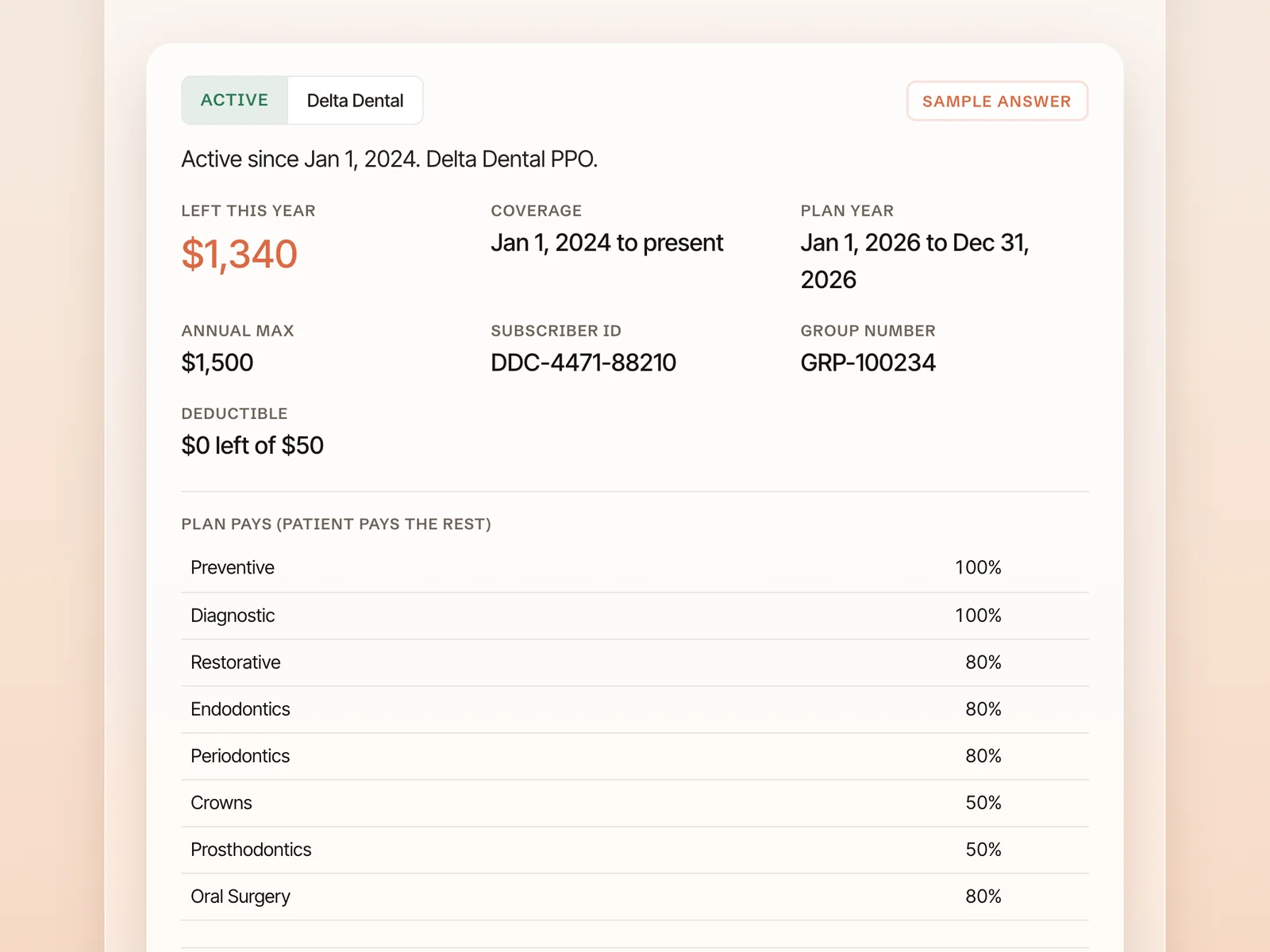Click the Active since Jan 1, 2024 summary line

tap(389, 159)
